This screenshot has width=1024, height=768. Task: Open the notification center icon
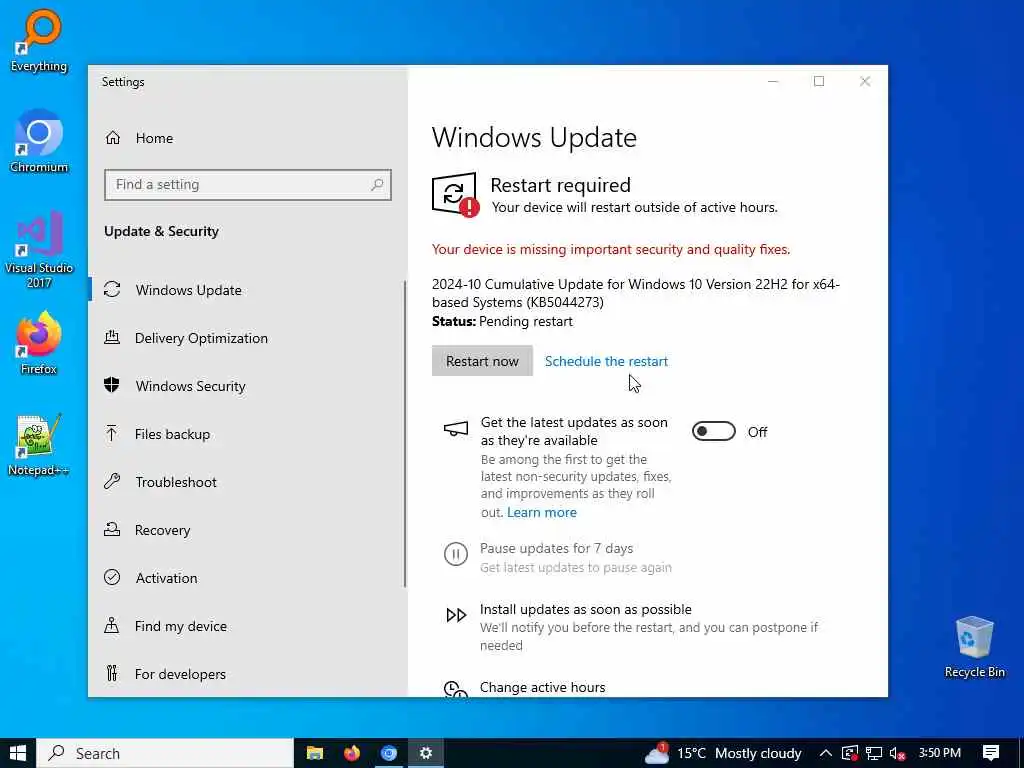[991, 753]
